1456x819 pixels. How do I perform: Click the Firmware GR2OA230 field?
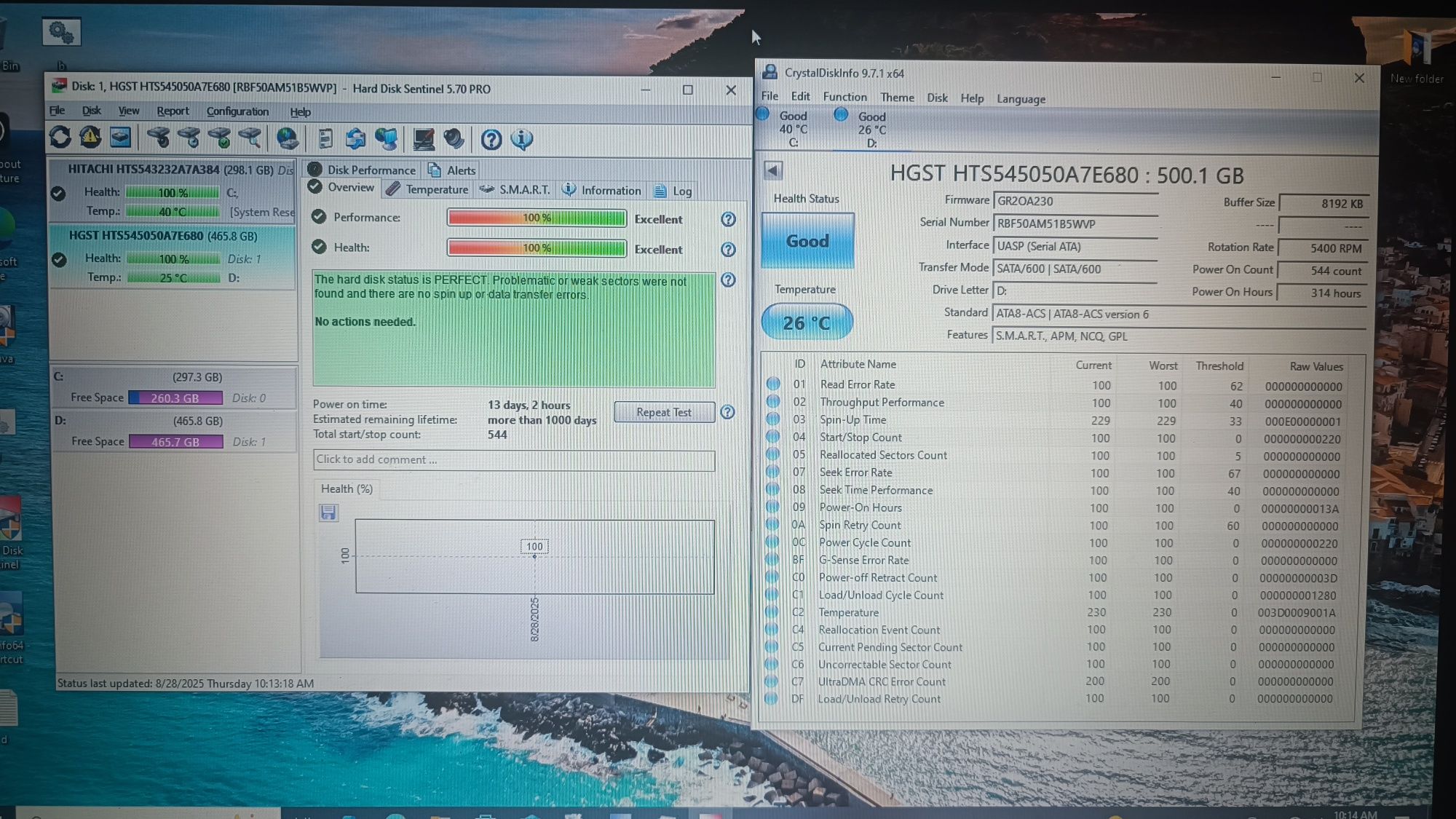click(1075, 201)
